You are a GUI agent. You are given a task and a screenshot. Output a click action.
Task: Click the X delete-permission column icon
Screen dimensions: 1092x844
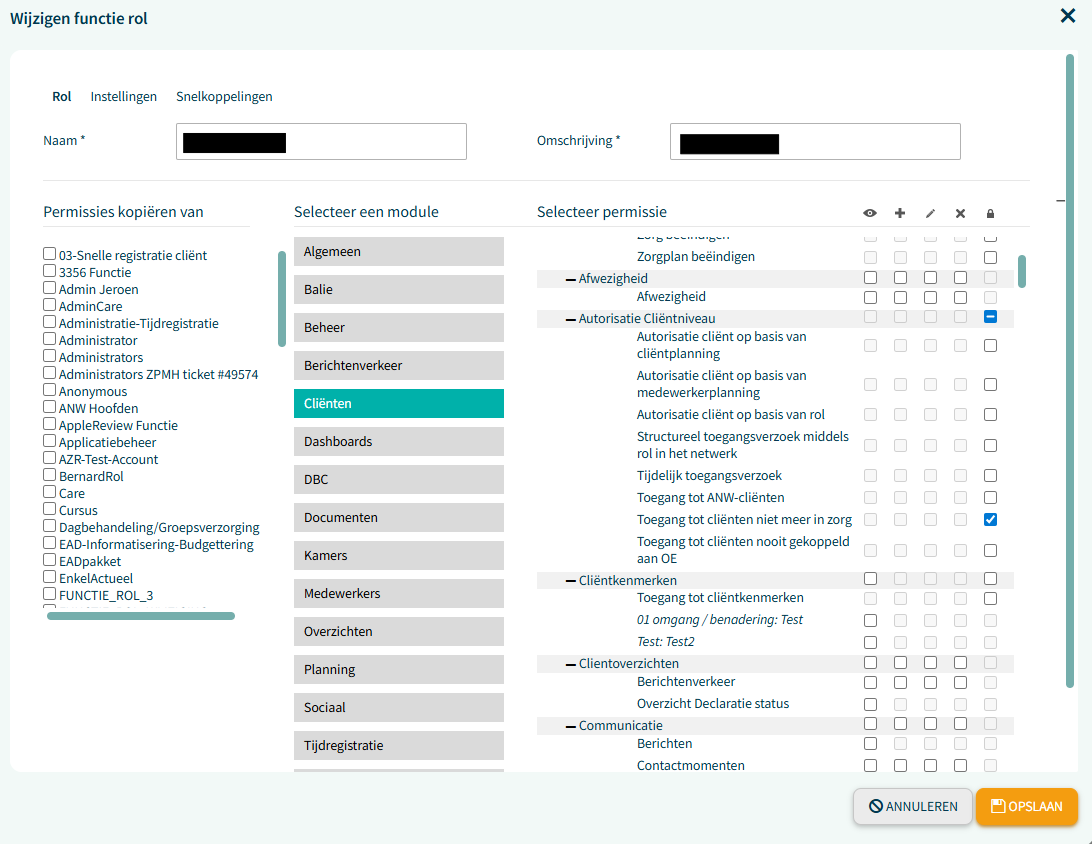[960, 213]
